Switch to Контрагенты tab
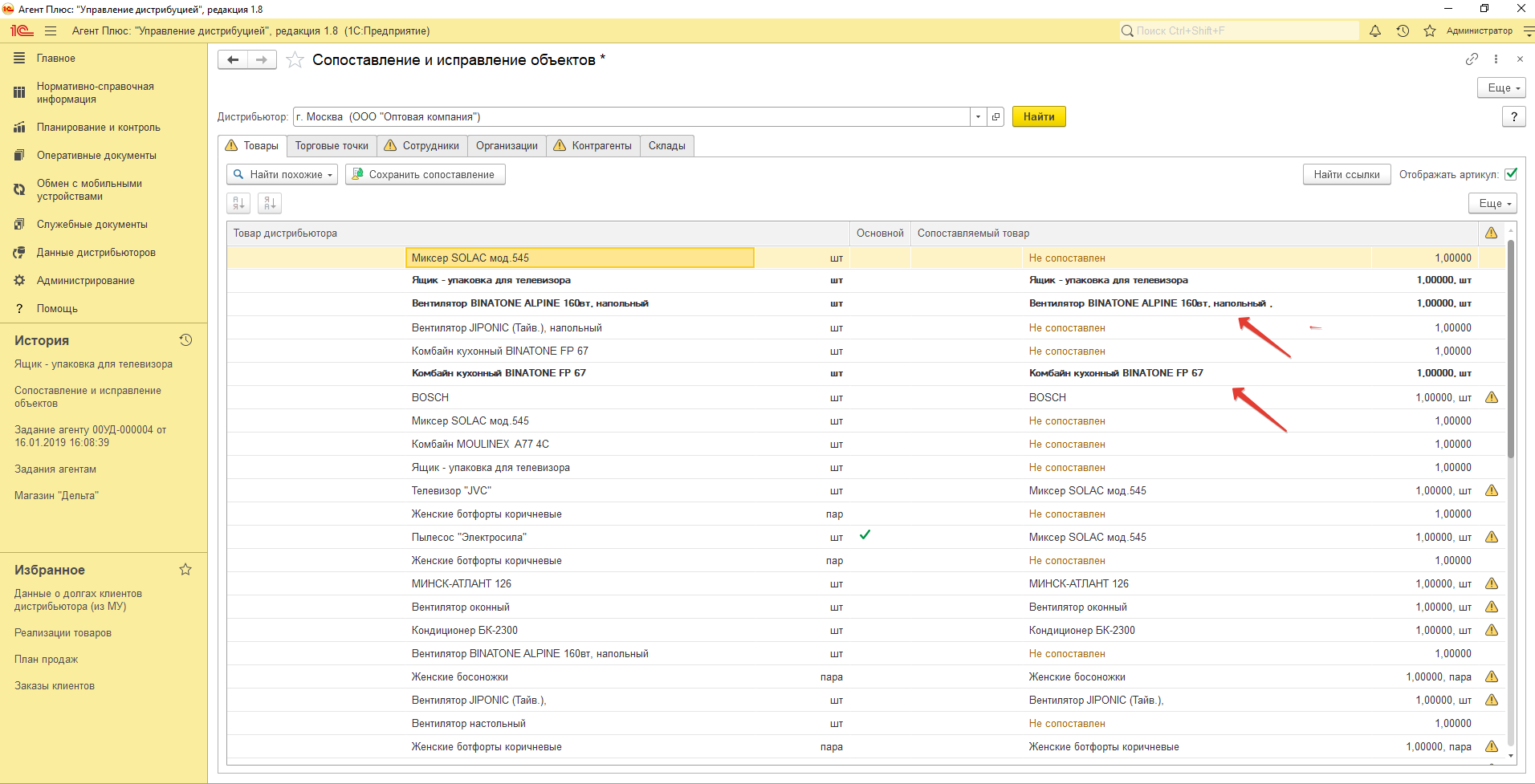 593,145
